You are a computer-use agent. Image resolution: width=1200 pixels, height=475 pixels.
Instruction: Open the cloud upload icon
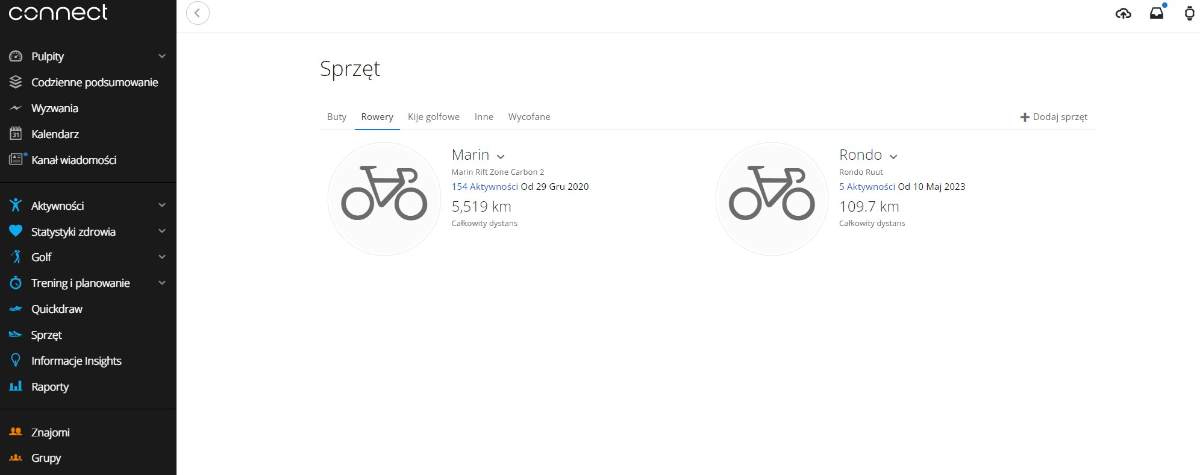pos(1123,13)
